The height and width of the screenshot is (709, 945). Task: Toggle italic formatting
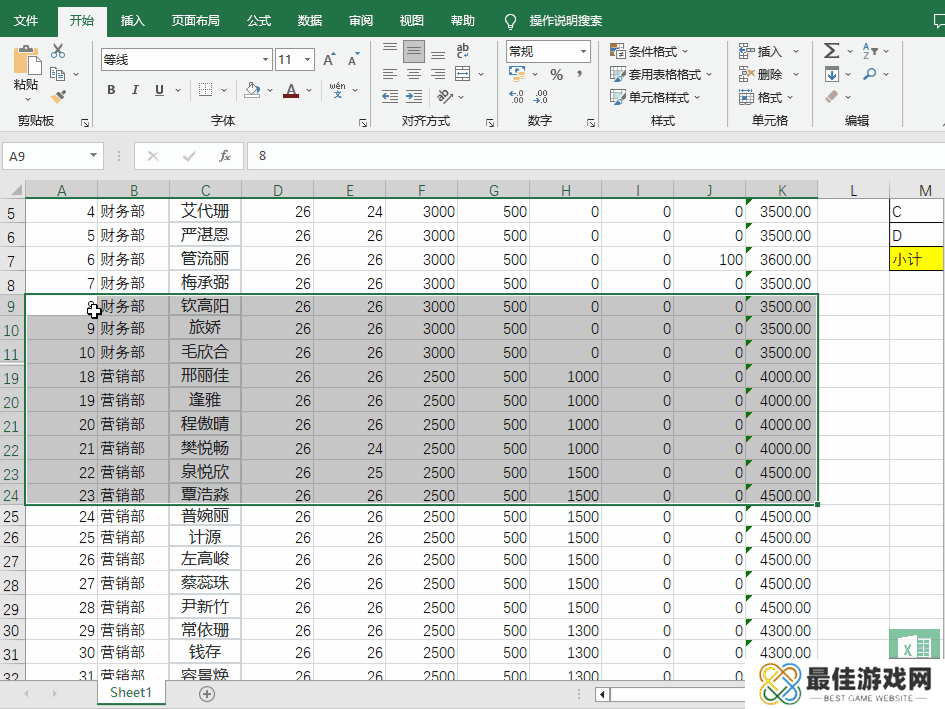pyautogui.click(x=135, y=90)
